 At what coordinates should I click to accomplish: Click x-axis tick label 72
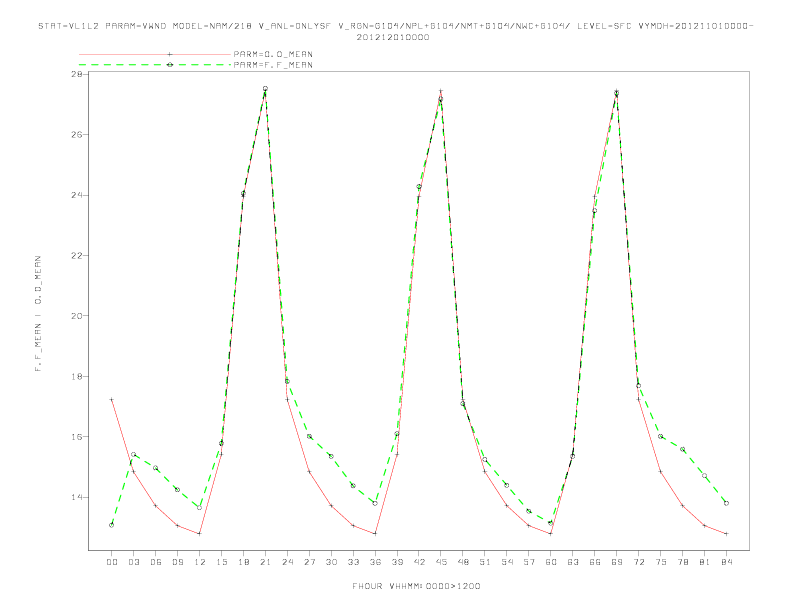(638, 562)
